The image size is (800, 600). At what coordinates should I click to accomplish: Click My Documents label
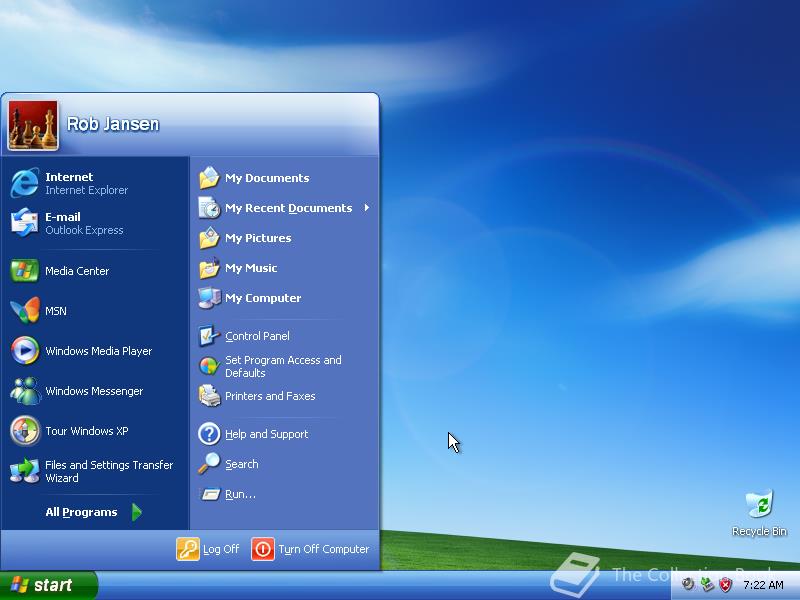pyautogui.click(x=267, y=178)
